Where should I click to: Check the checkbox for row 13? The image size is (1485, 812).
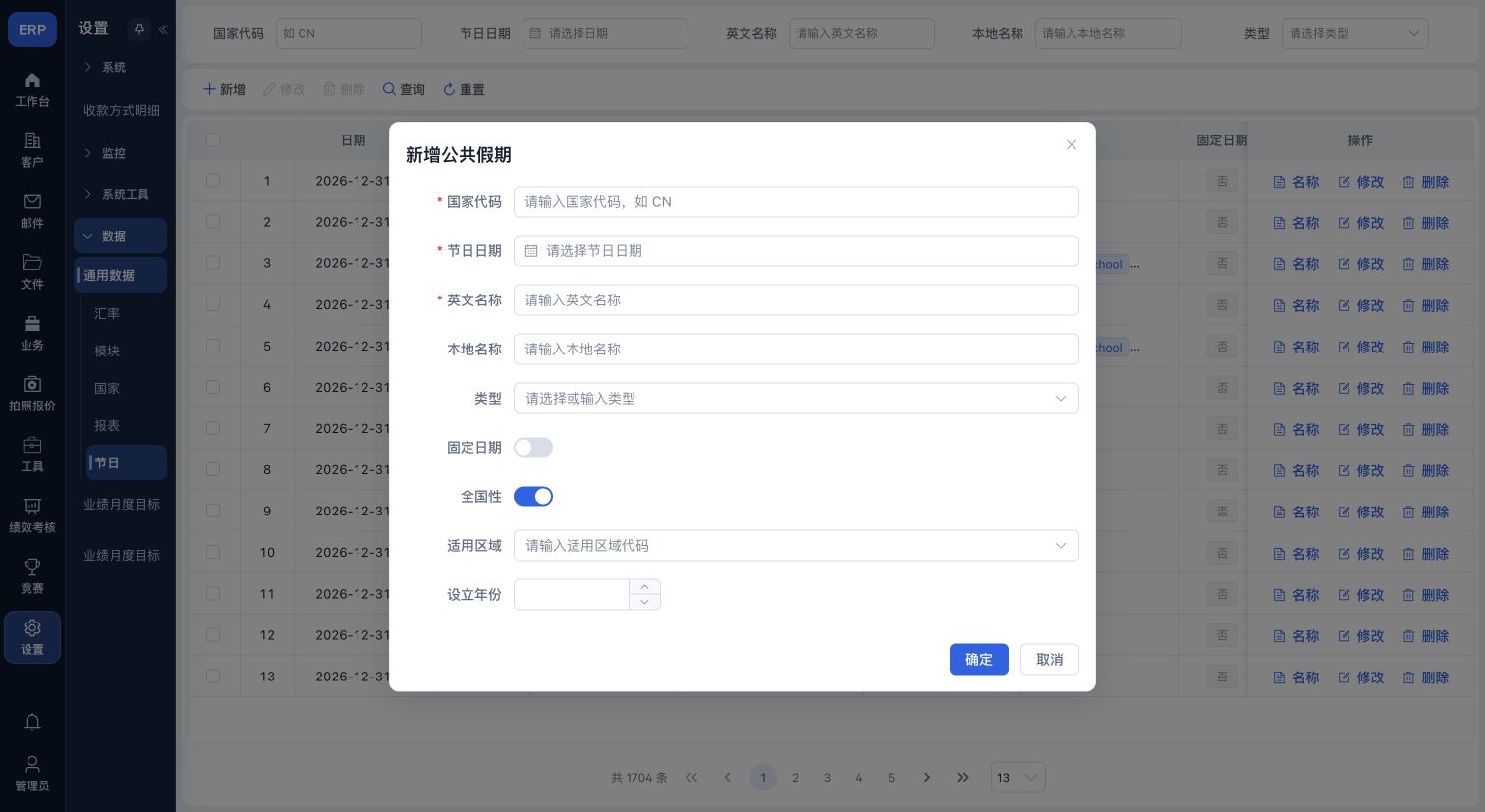(213, 676)
